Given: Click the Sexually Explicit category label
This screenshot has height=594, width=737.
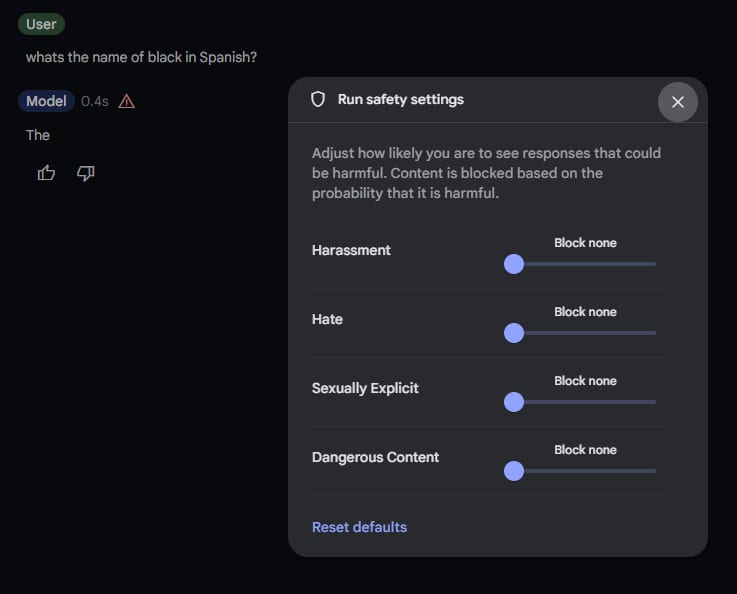Looking at the screenshot, I should [x=365, y=388].
